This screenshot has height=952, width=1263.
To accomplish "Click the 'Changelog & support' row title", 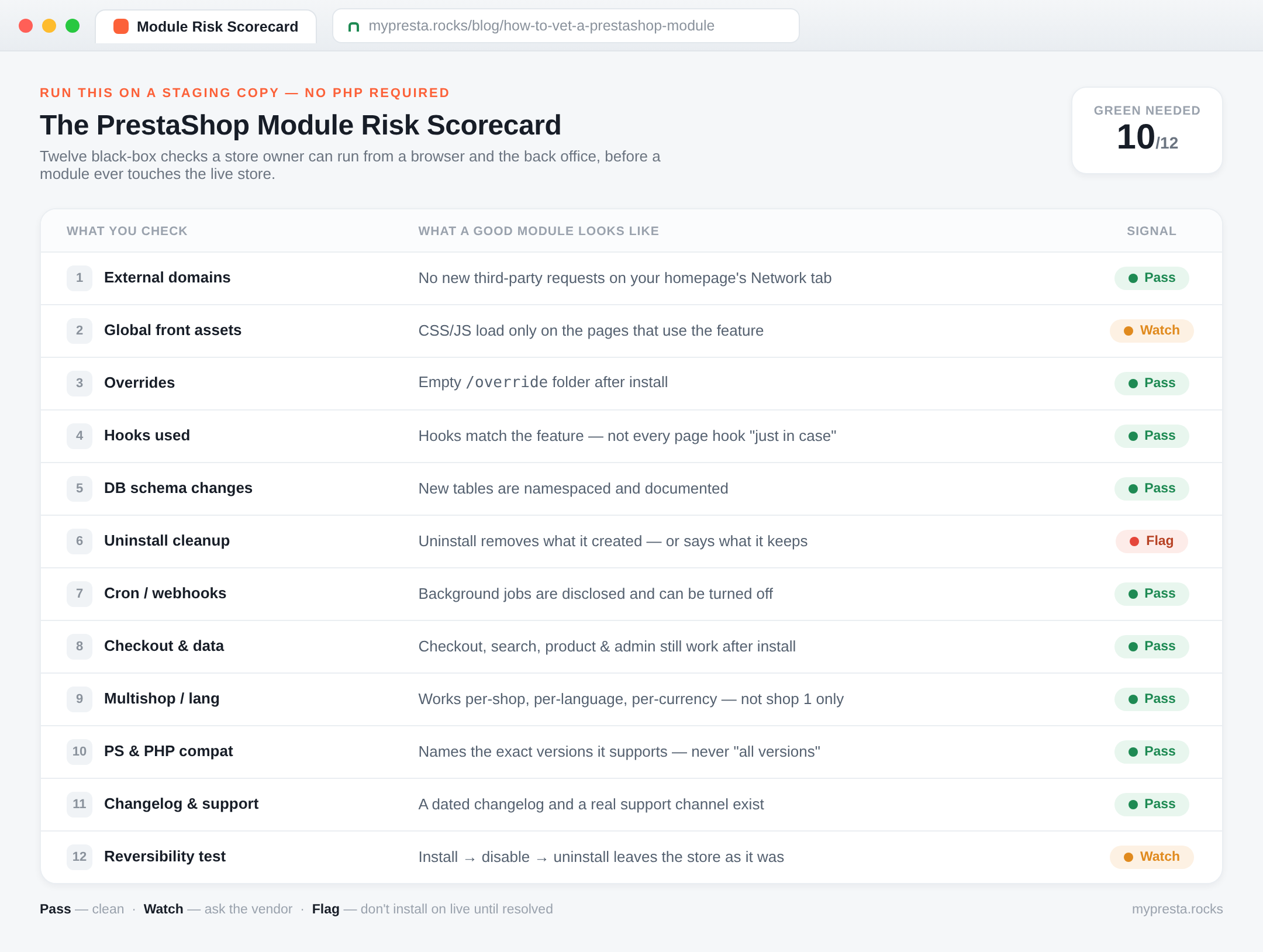I will [x=181, y=803].
